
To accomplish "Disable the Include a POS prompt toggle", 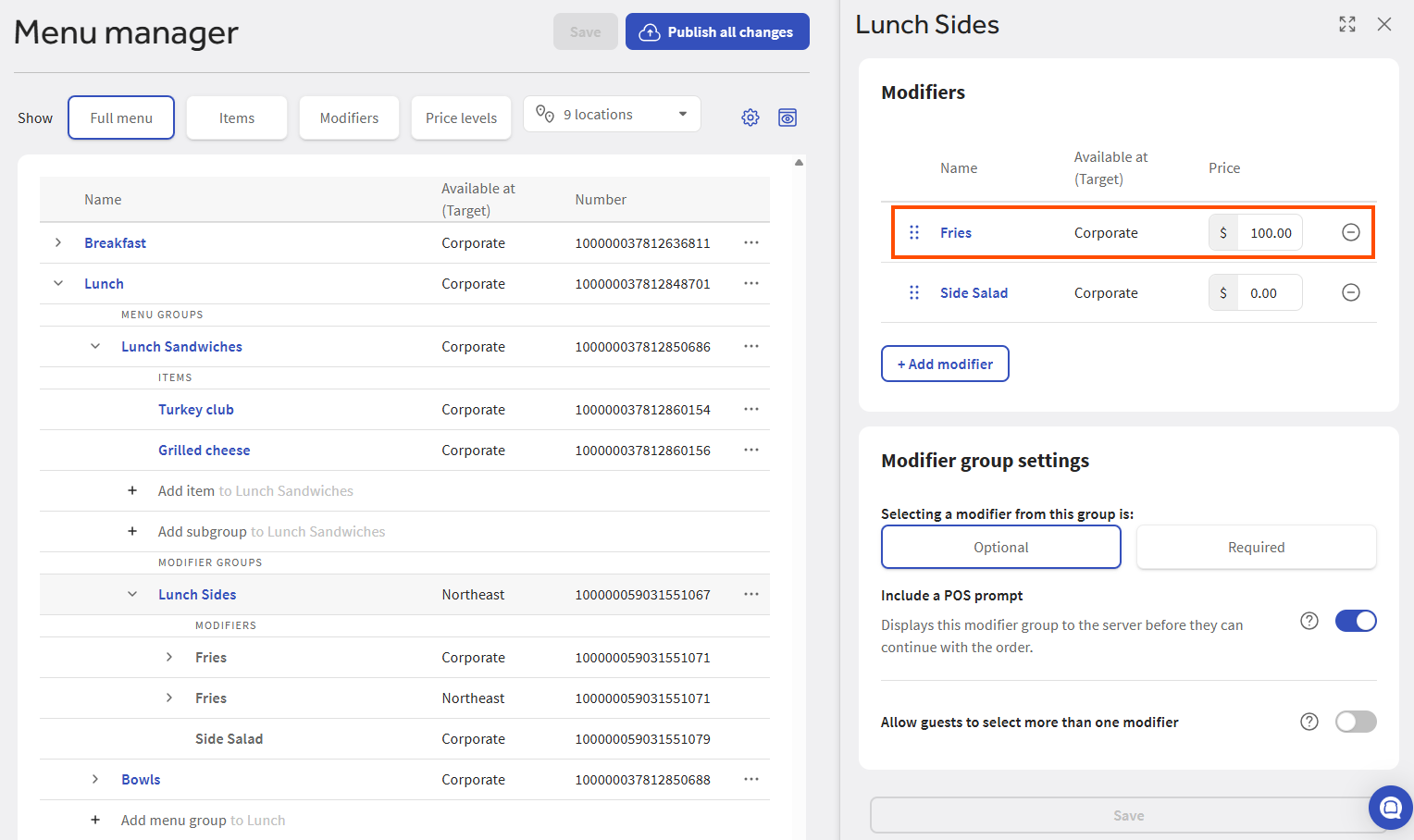I will click(x=1356, y=621).
